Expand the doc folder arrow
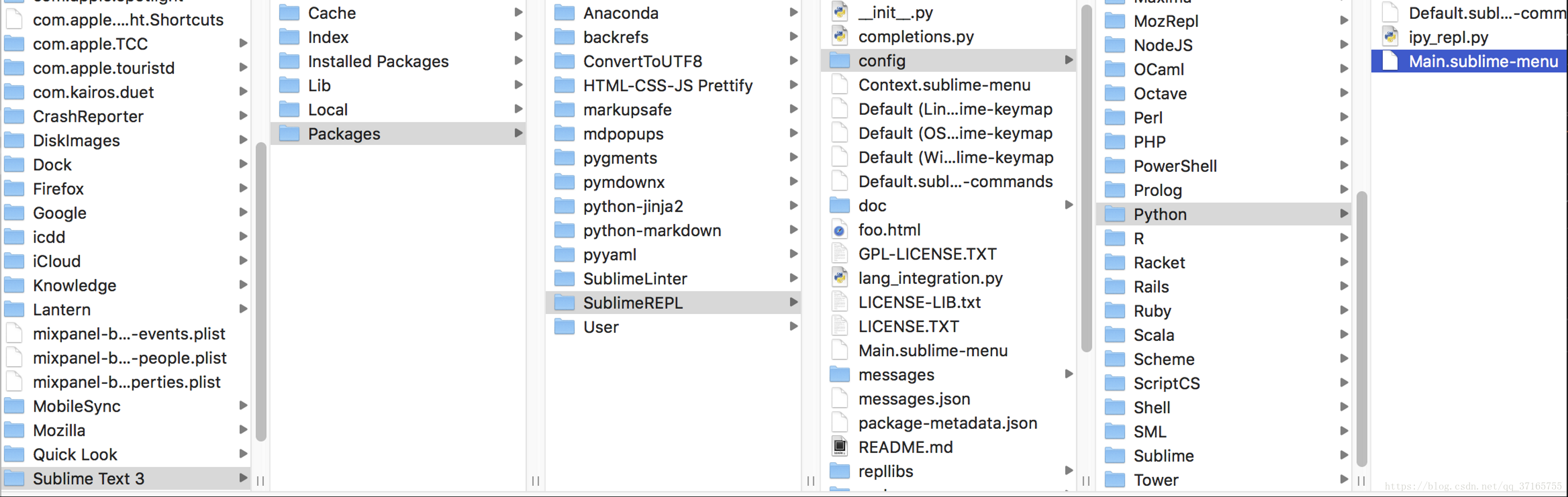The height and width of the screenshot is (497, 1568). [x=1069, y=205]
